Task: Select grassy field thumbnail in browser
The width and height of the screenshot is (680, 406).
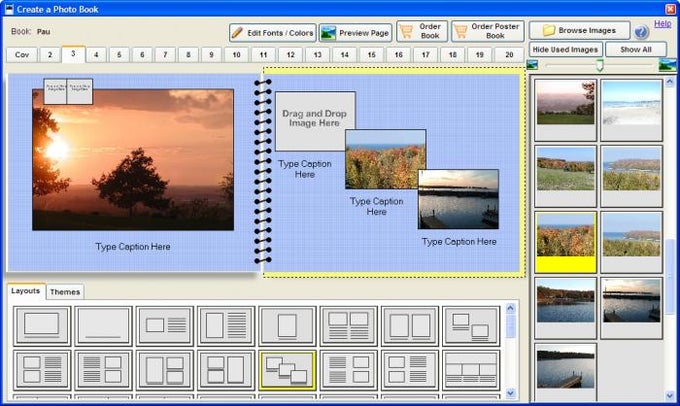Action: click(x=566, y=176)
